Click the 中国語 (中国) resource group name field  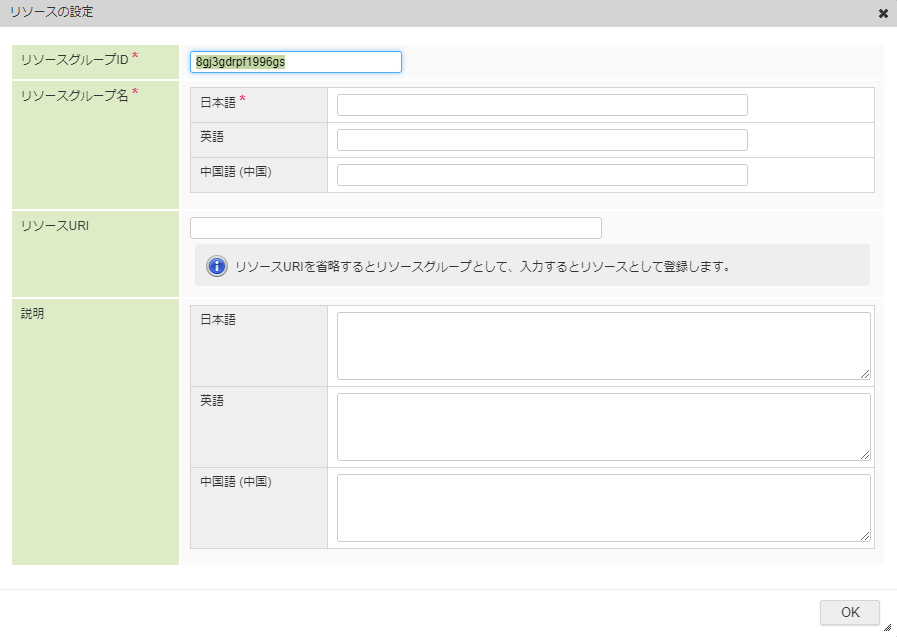(541, 175)
